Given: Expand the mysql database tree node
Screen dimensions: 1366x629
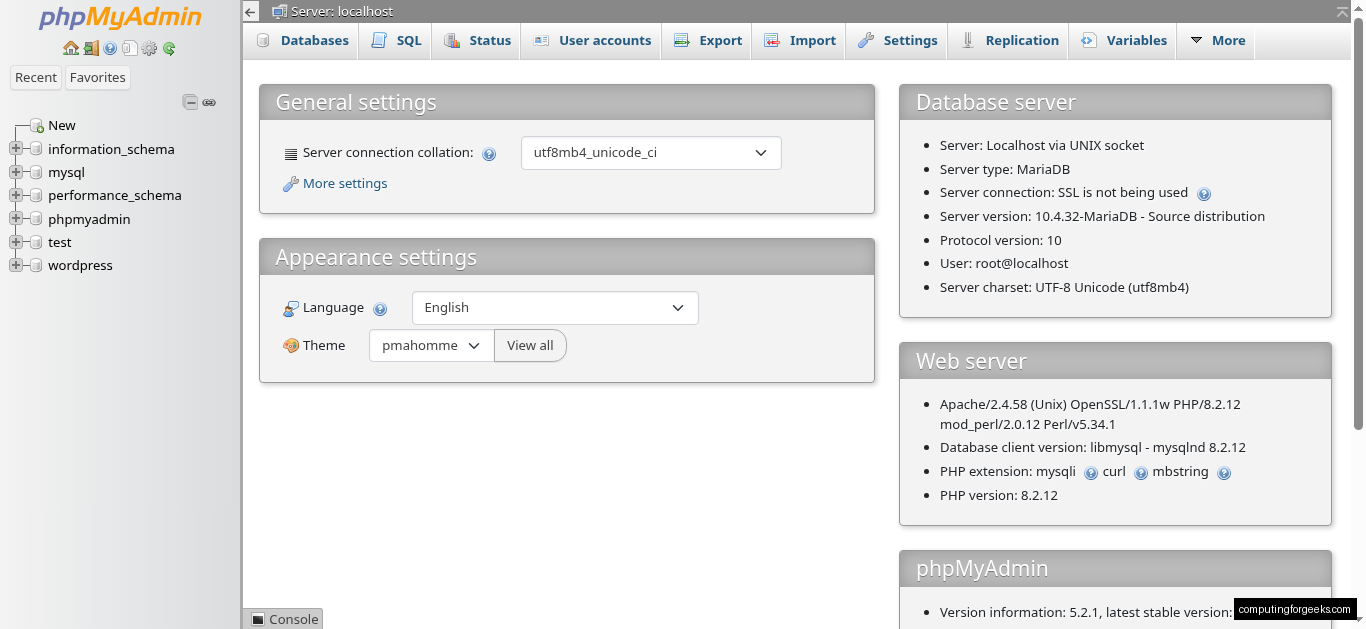Looking at the screenshot, I should point(16,172).
